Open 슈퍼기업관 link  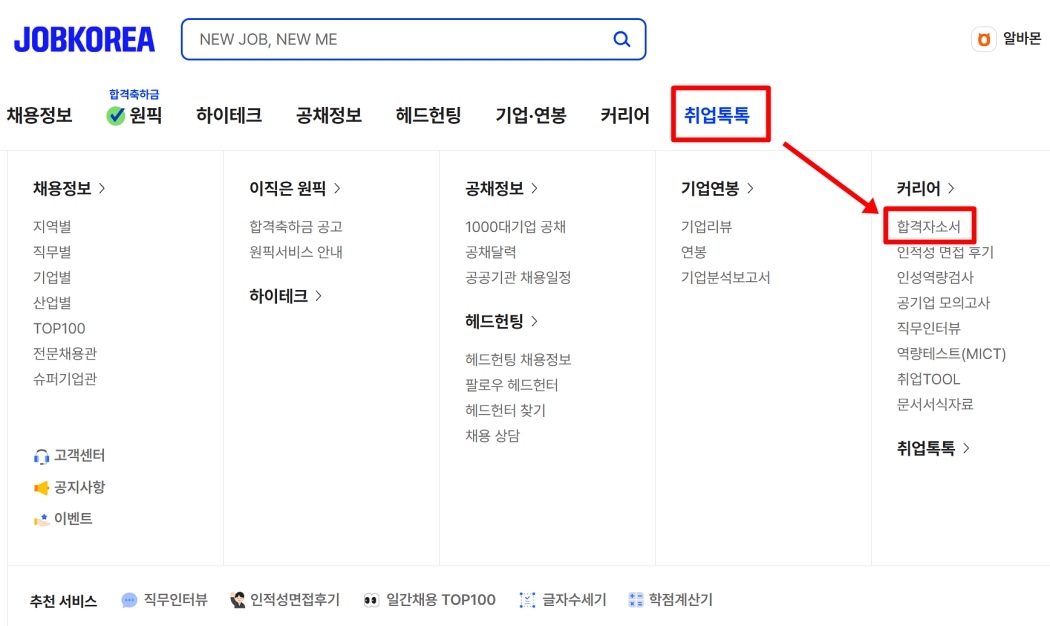point(65,379)
